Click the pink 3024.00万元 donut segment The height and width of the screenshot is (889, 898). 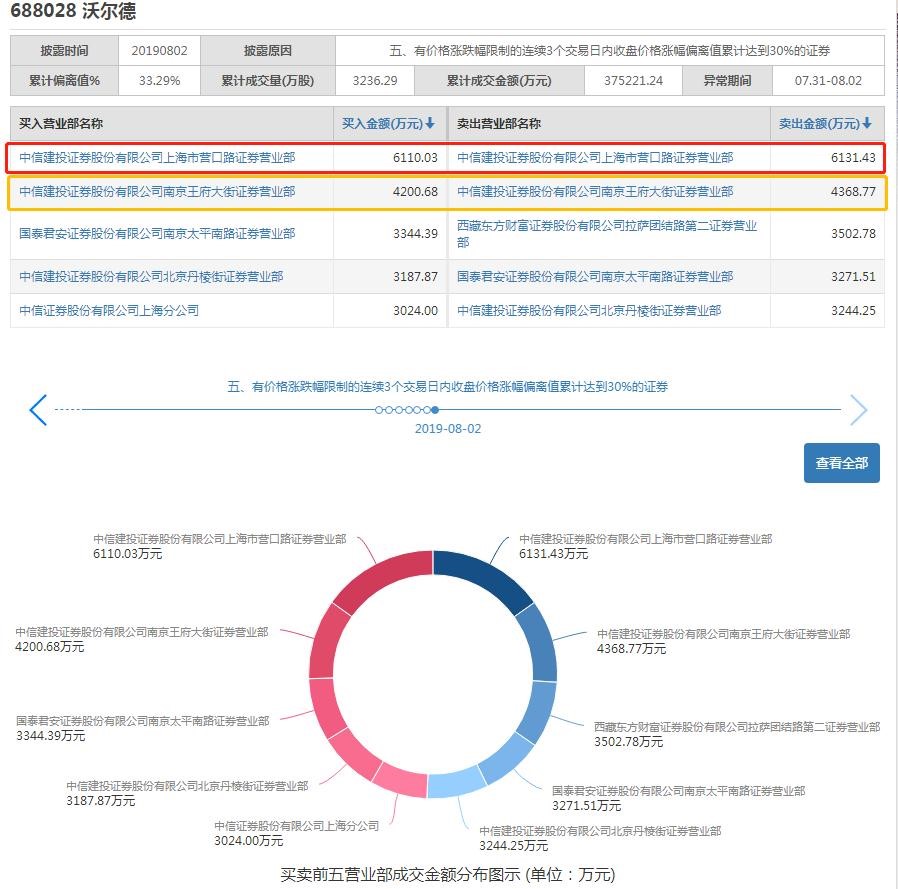(x=402, y=780)
